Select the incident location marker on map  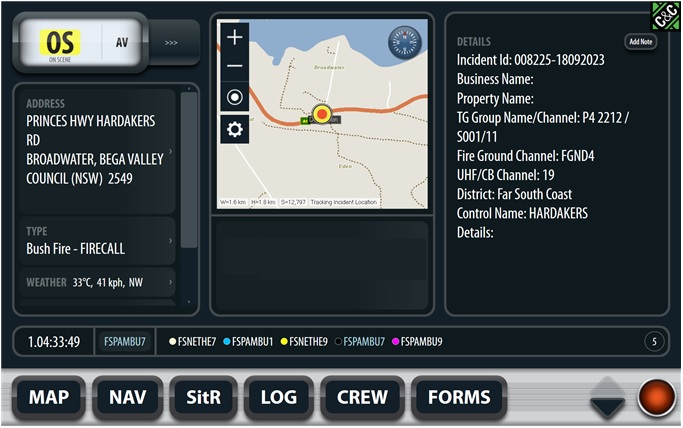click(x=322, y=114)
